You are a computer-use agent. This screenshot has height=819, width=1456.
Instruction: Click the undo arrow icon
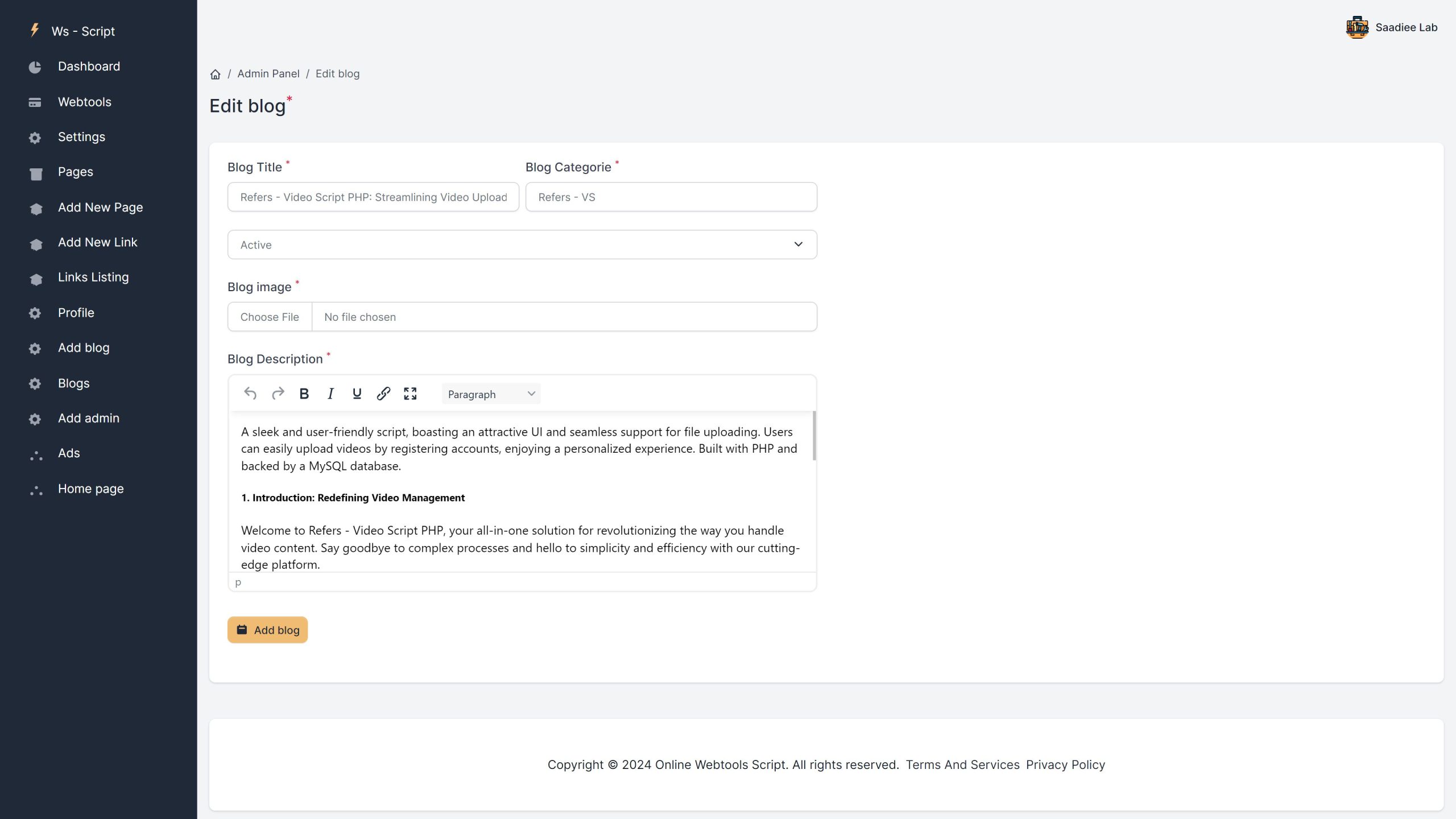pyautogui.click(x=249, y=393)
